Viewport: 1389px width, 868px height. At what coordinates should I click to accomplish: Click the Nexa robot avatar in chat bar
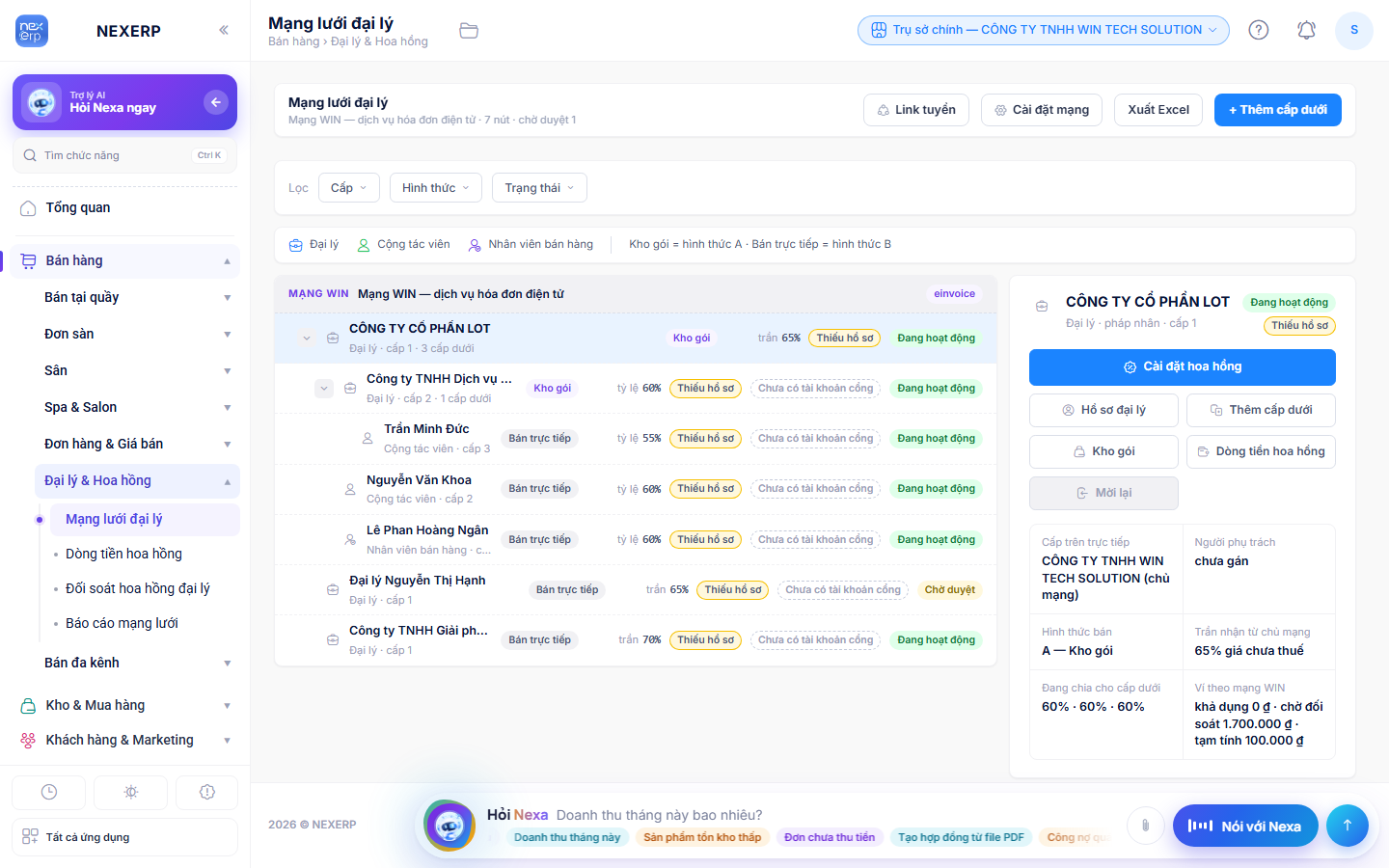click(x=449, y=826)
